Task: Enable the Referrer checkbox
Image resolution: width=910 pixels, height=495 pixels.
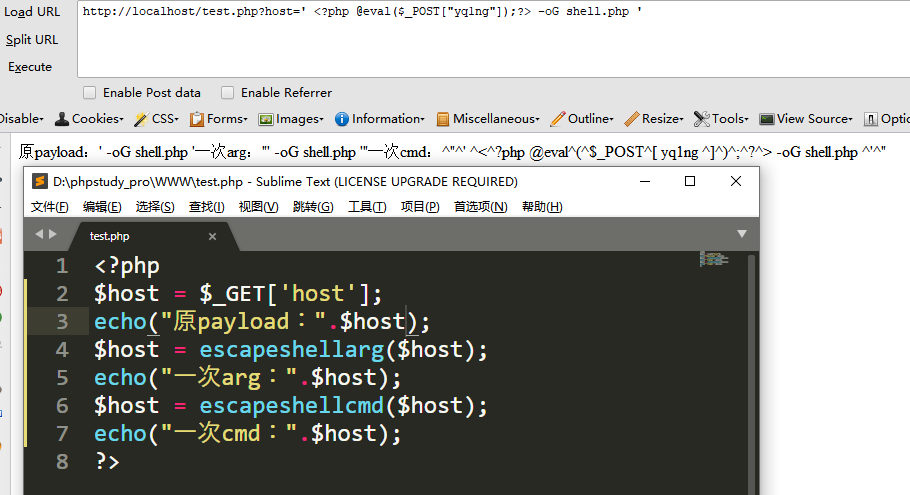Action: (x=228, y=92)
